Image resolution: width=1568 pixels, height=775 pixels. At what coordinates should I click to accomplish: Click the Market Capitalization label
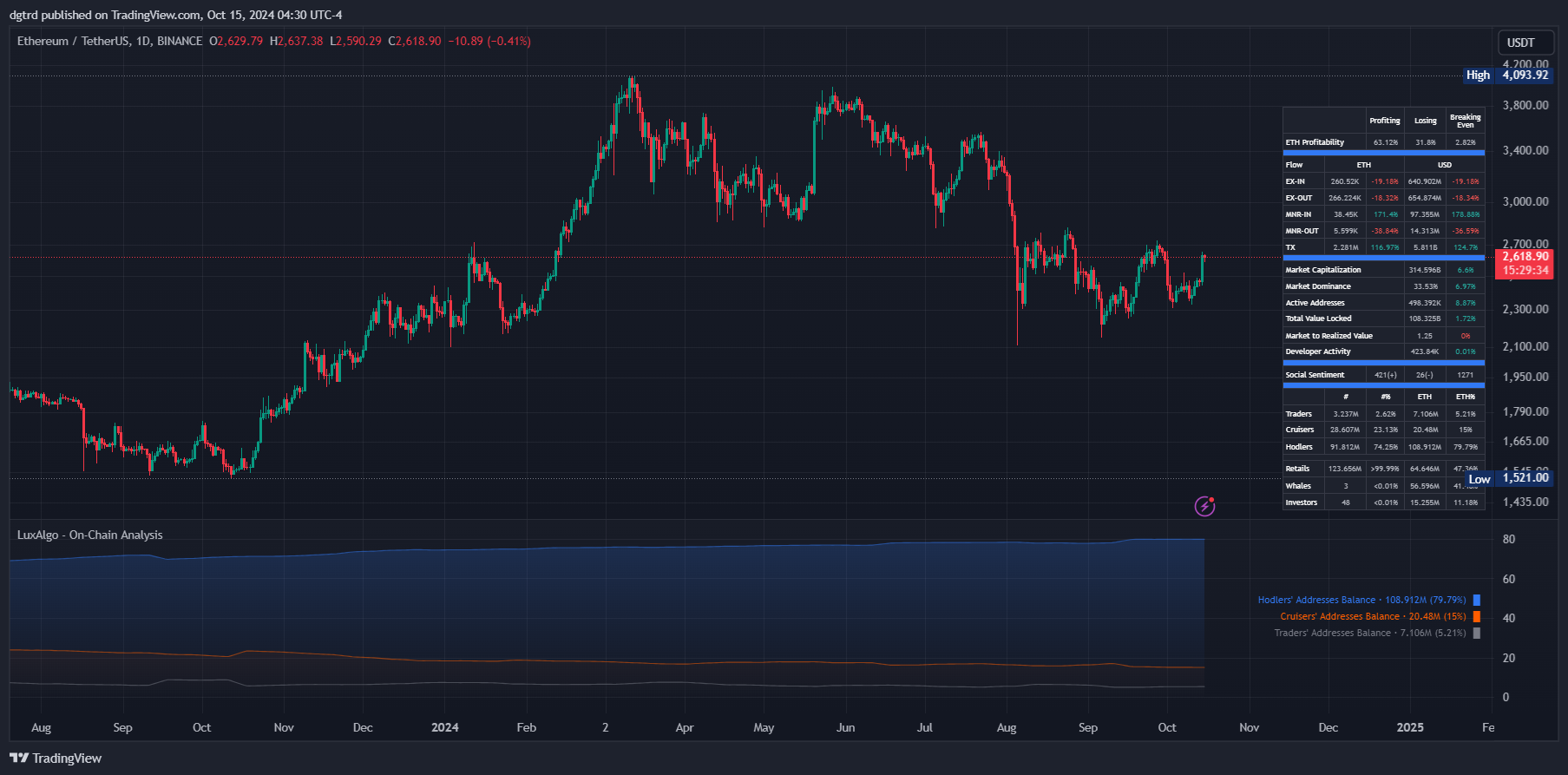pos(1322,270)
